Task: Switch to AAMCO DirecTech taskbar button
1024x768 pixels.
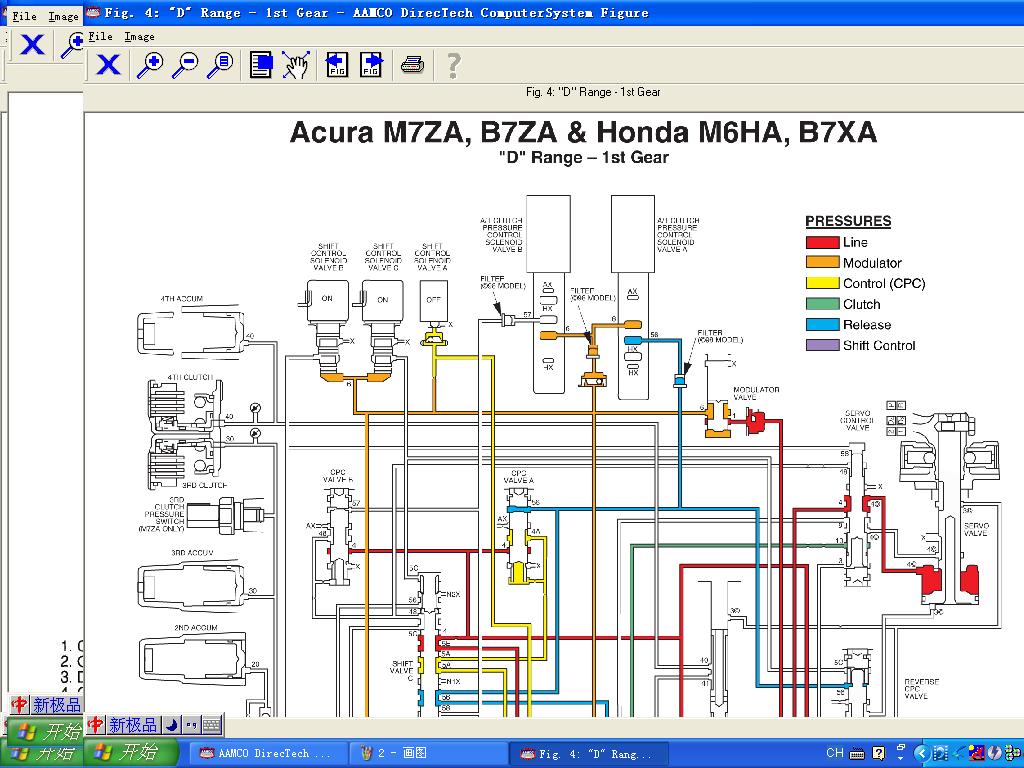Action: (x=267, y=753)
